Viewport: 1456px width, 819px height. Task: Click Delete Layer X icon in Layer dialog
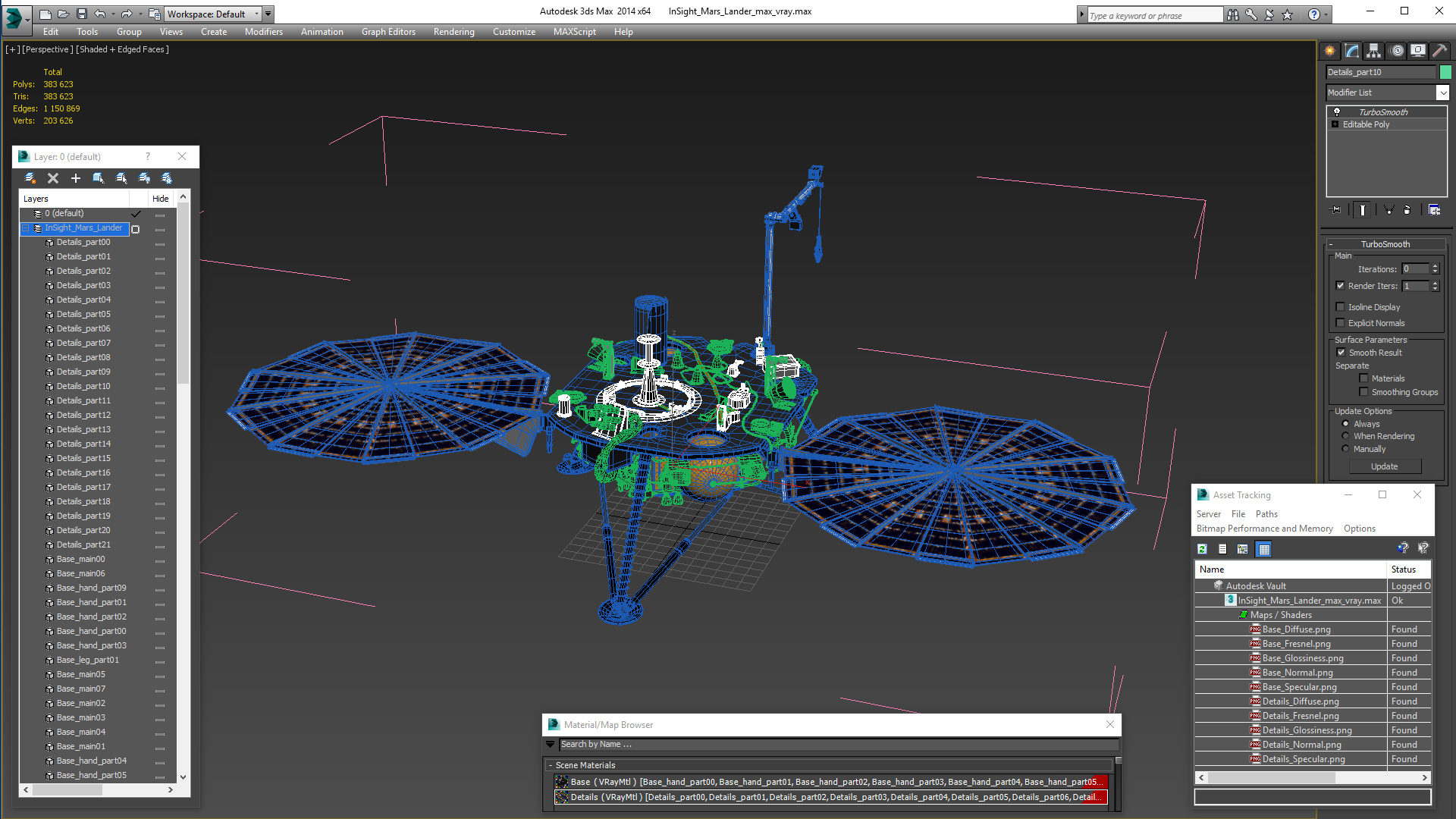click(53, 178)
